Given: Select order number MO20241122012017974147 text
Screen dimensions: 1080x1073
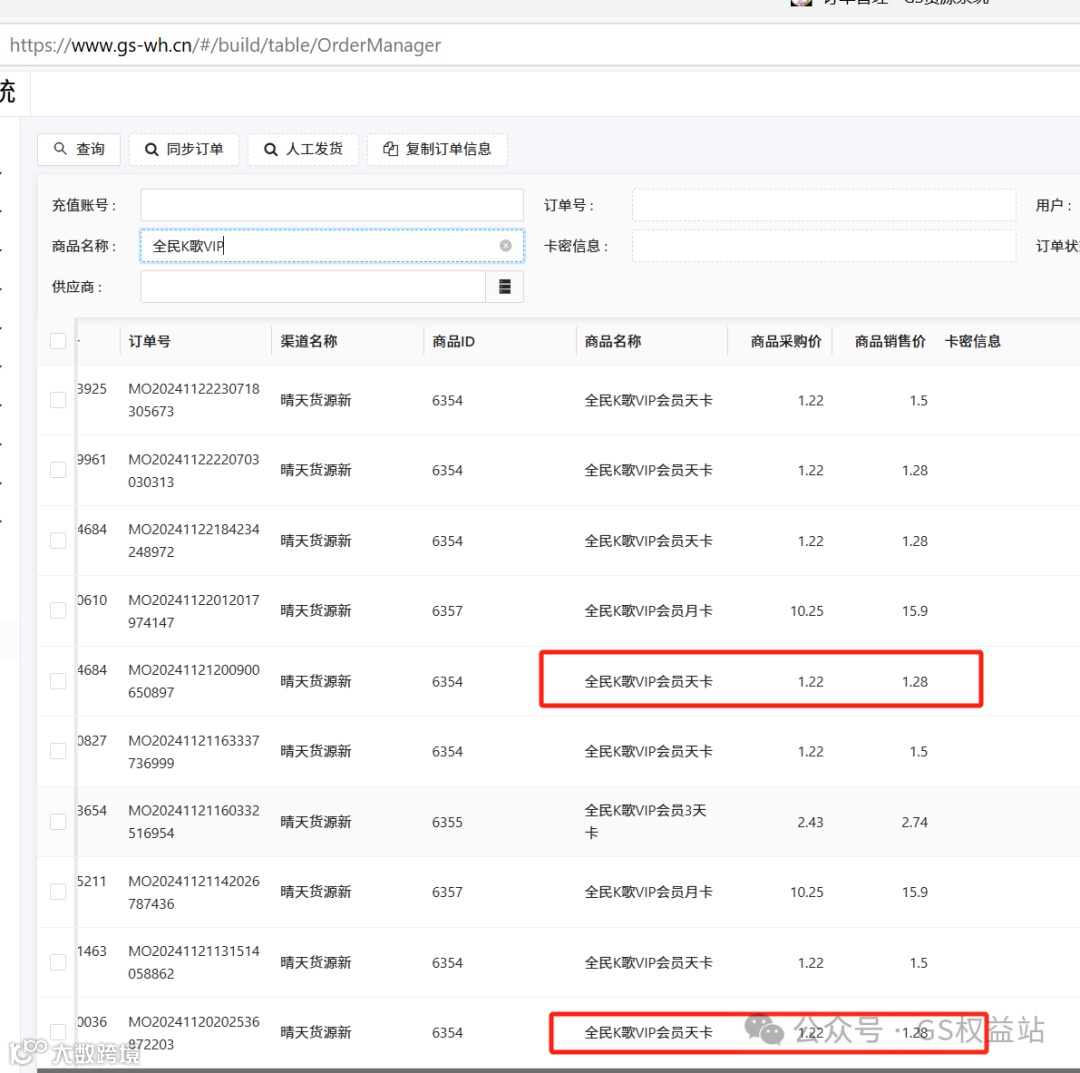Looking at the screenshot, I should 194,611.
